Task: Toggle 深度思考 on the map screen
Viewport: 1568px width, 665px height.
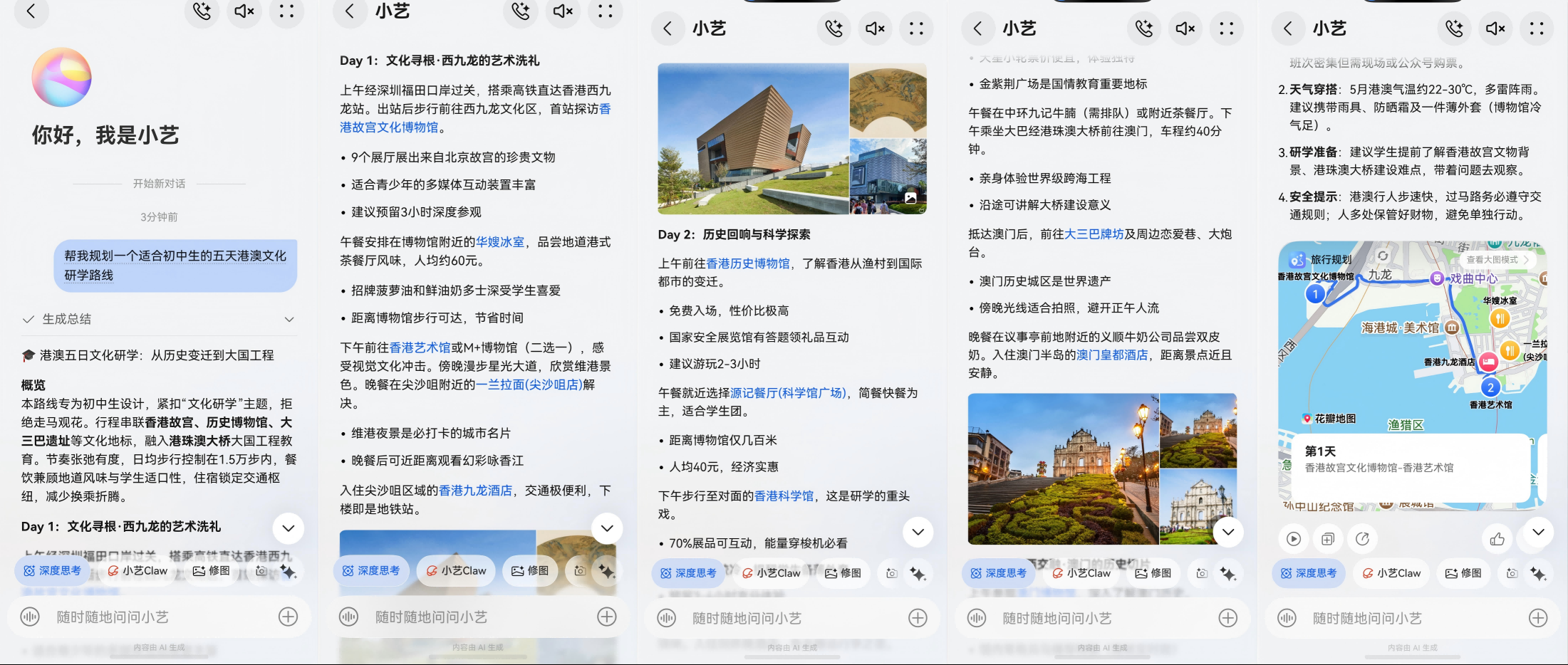Action: [1309, 573]
